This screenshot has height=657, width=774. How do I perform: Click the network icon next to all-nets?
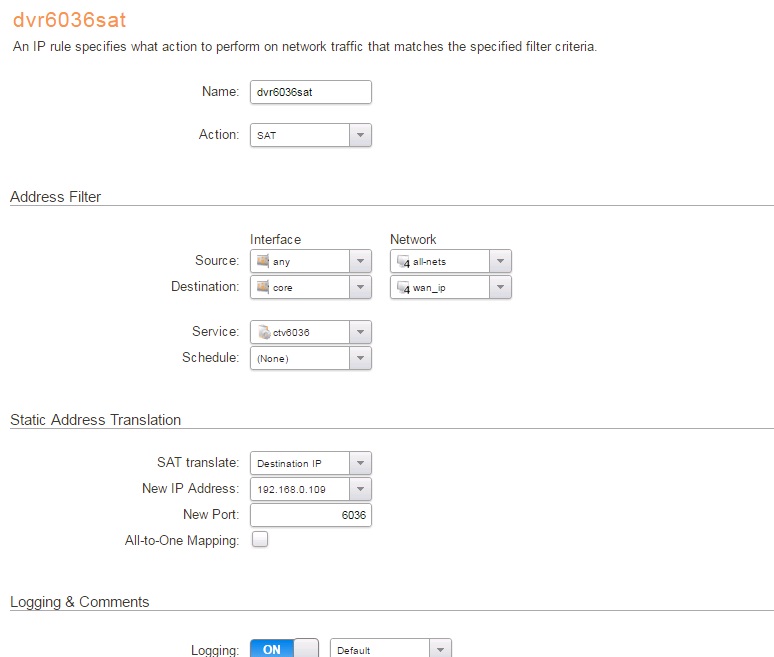pyautogui.click(x=403, y=261)
